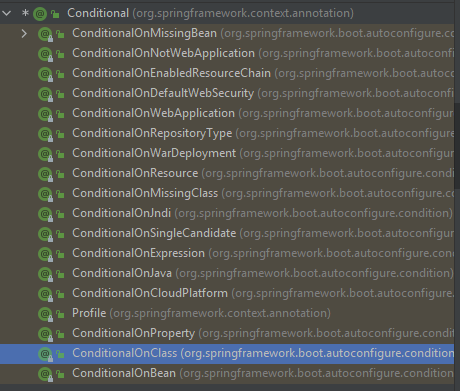Select the ConditionalOnProperty row

tap(227, 333)
